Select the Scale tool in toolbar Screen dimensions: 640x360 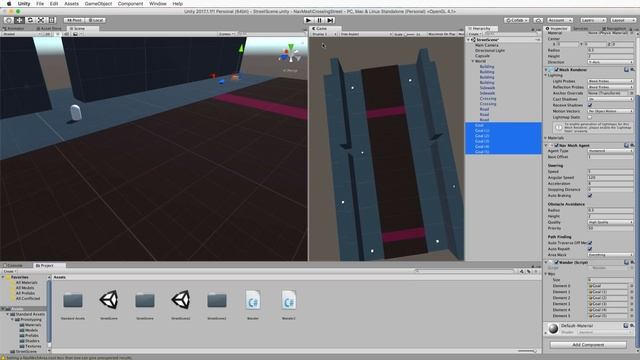point(41,20)
